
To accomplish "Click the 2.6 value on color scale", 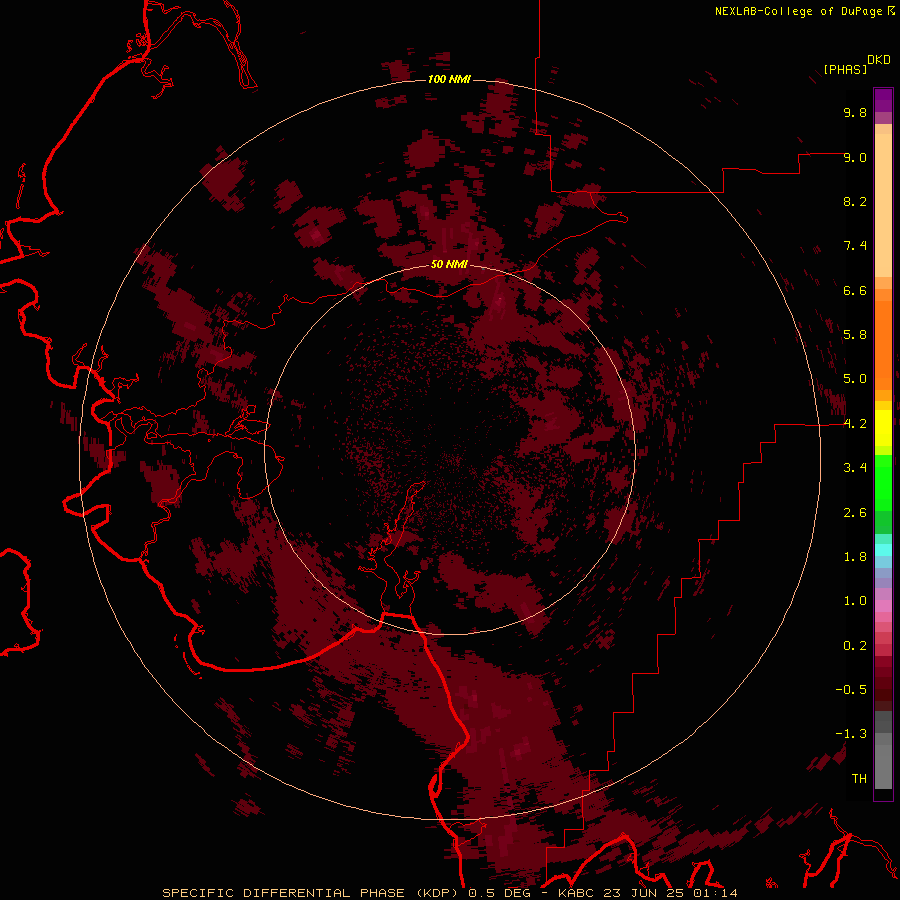I will [855, 513].
